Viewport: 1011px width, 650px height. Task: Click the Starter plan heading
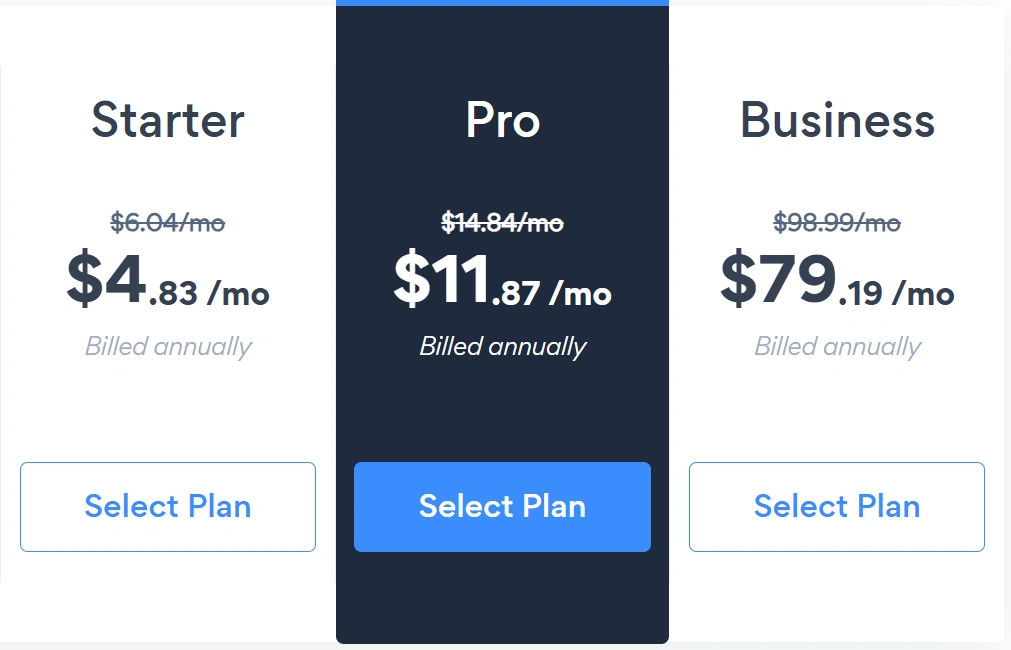tap(168, 120)
